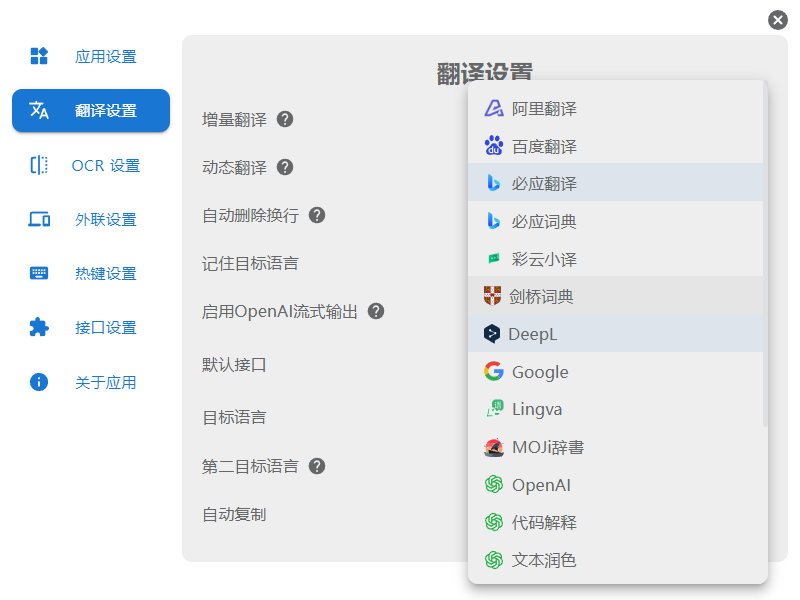Click the OCR 设置 scan icon
Image resolution: width=800 pixels, height=600 pixels.
(x=39, y=165)
